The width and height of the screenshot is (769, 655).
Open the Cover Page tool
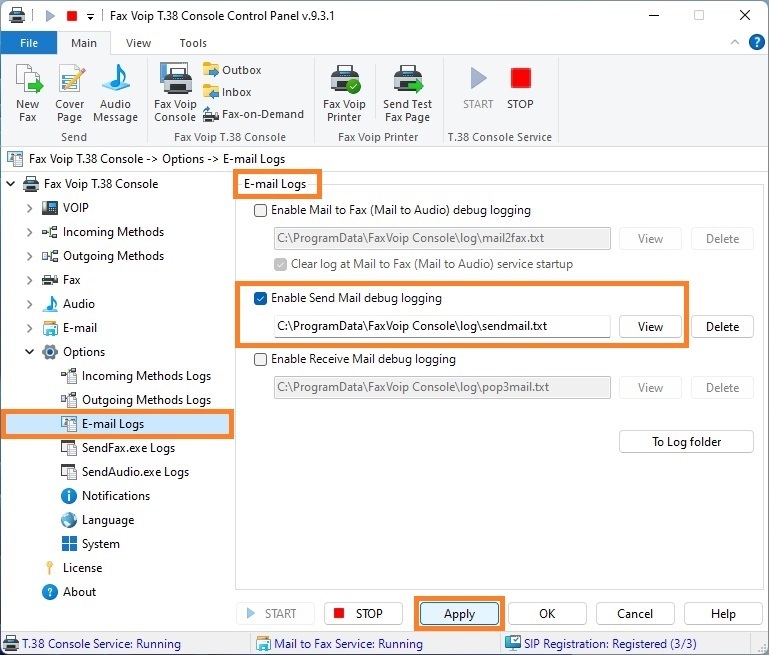point(70,93)
